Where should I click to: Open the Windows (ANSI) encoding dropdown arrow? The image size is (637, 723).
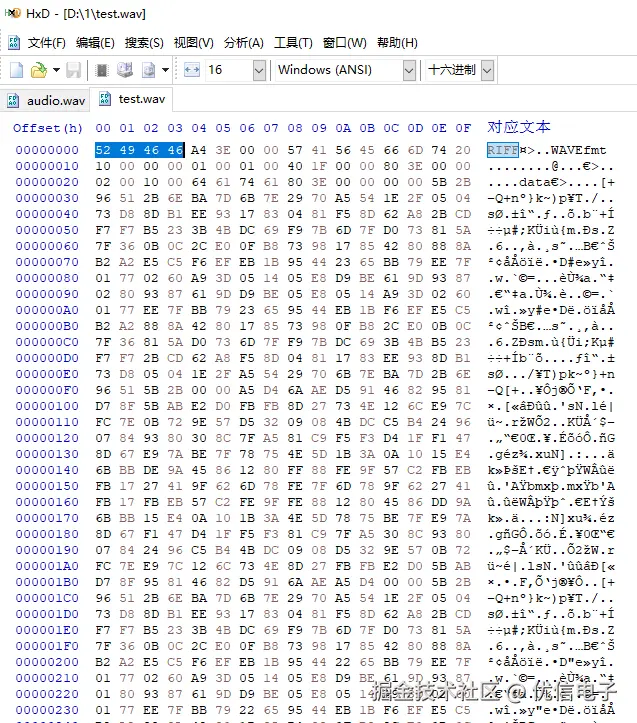point(409,71)
